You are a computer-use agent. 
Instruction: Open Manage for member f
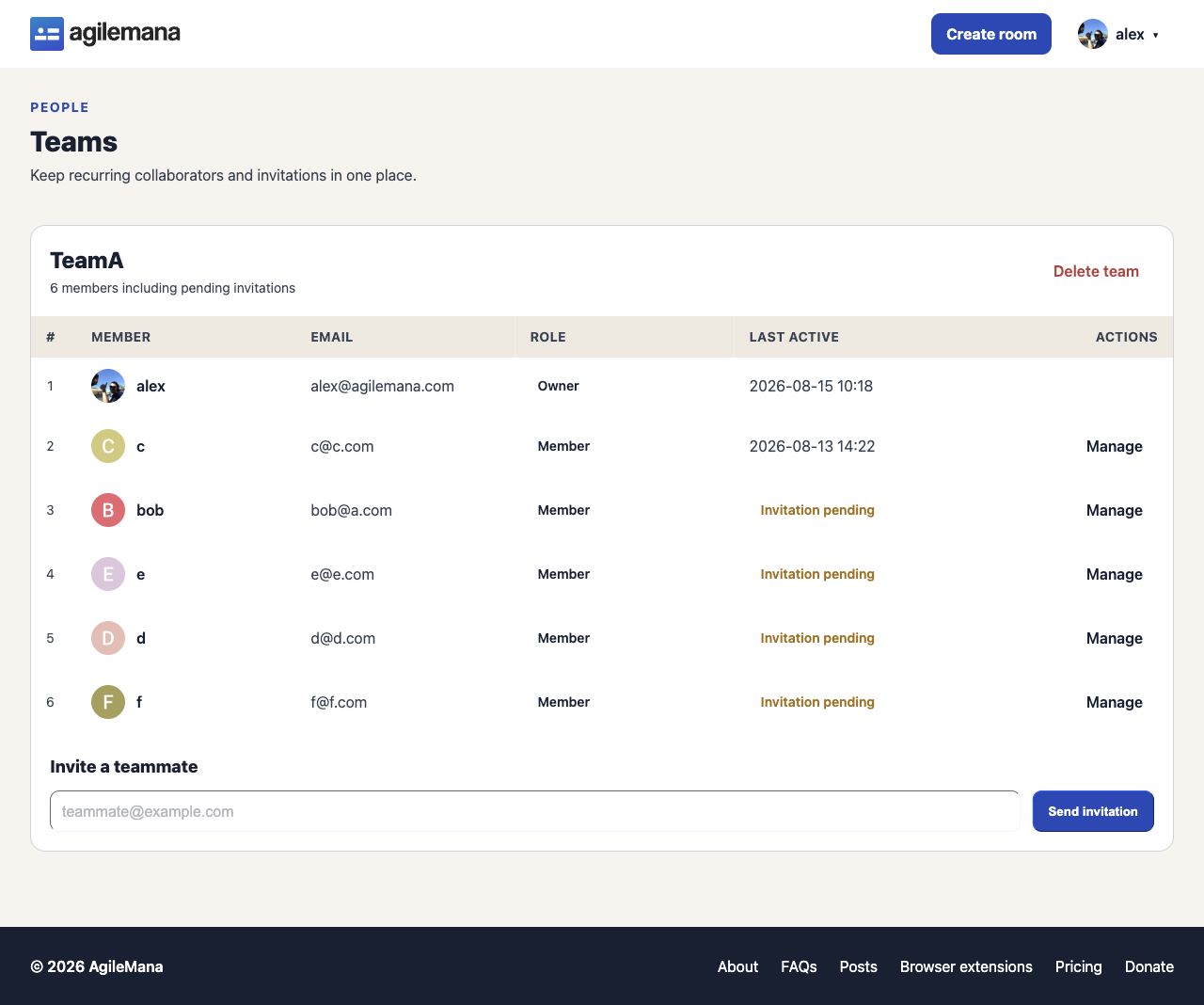(x=1115, y=702)
